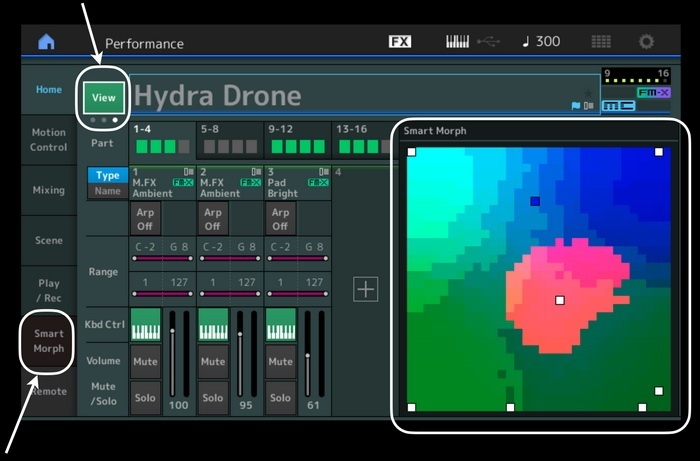The image size is (700, 461).
Task: Open the tempo setting showing 300
Action: [x=541, y=42]
